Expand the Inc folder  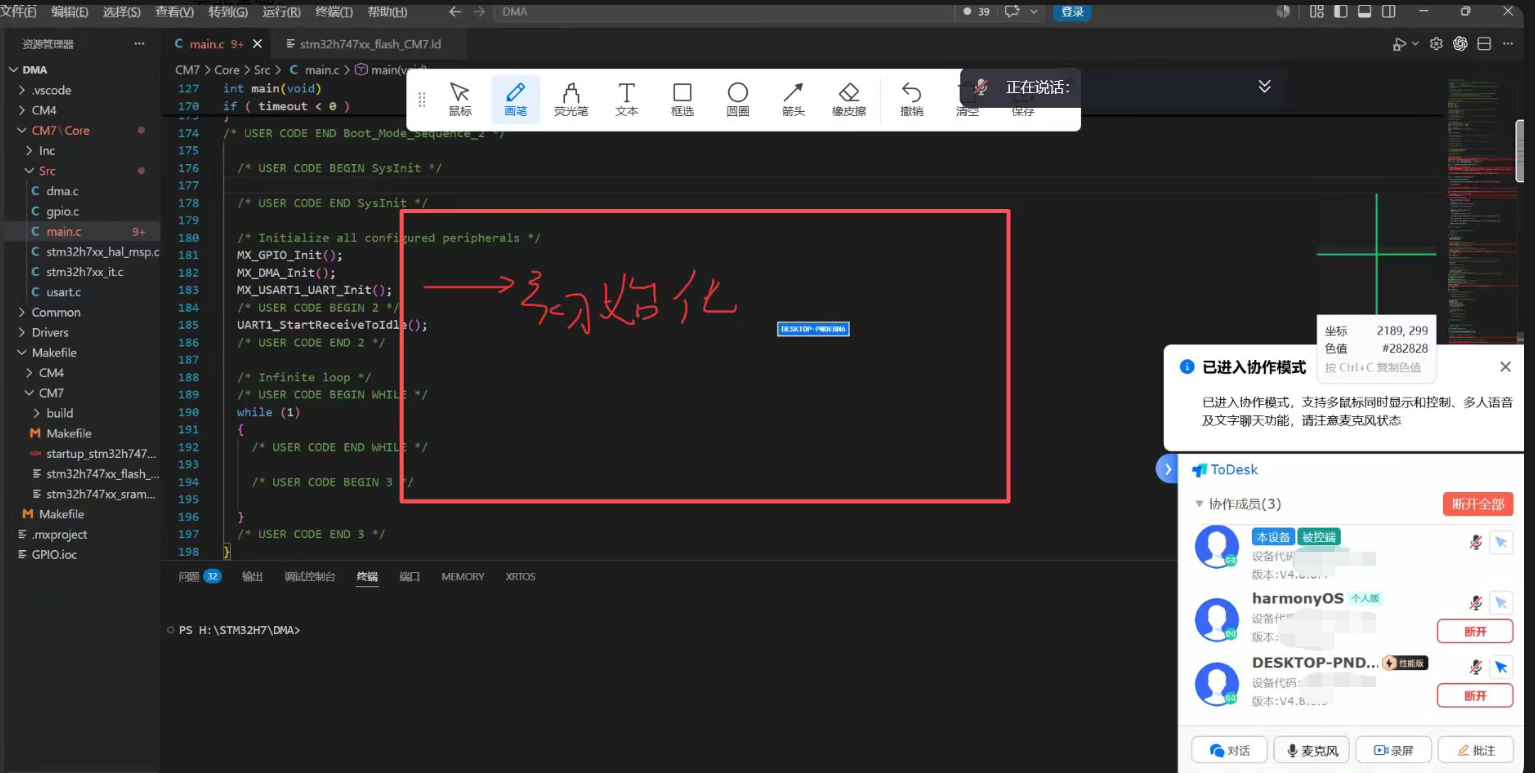pos(47,150)
